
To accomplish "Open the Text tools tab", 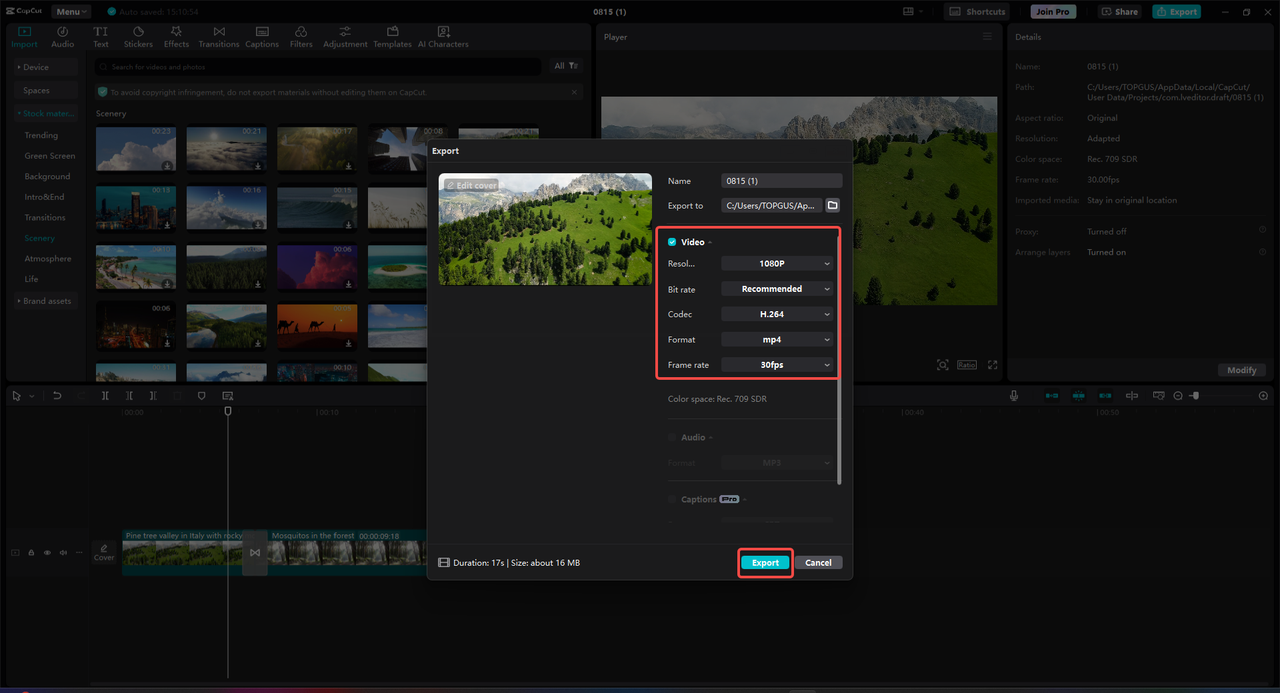I will (x=101, y=38).
